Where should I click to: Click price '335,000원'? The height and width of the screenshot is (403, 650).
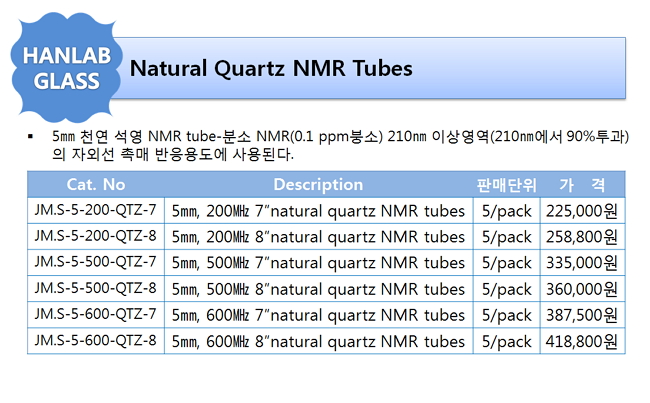(582, 263)
